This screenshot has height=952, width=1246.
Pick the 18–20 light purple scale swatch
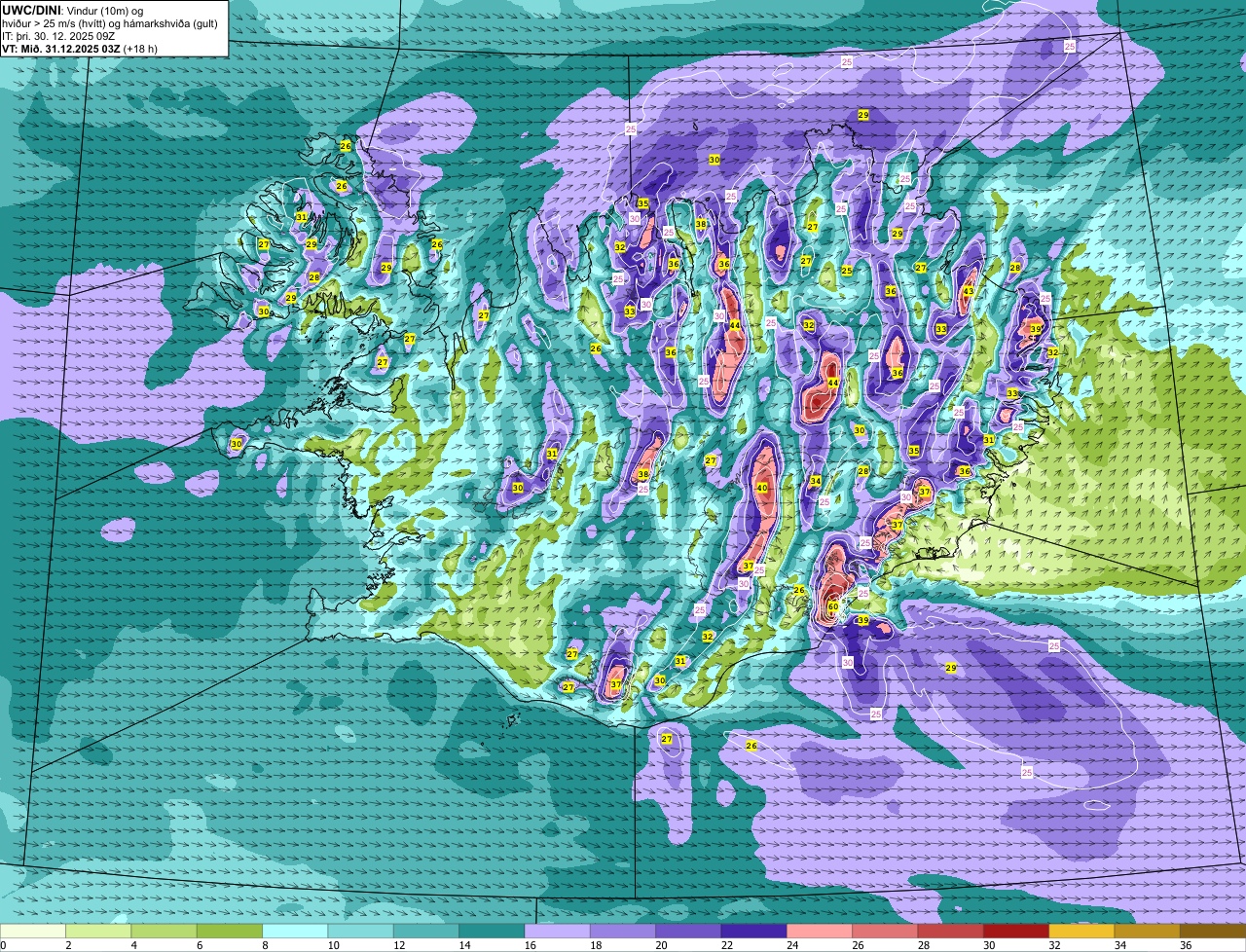623,931
